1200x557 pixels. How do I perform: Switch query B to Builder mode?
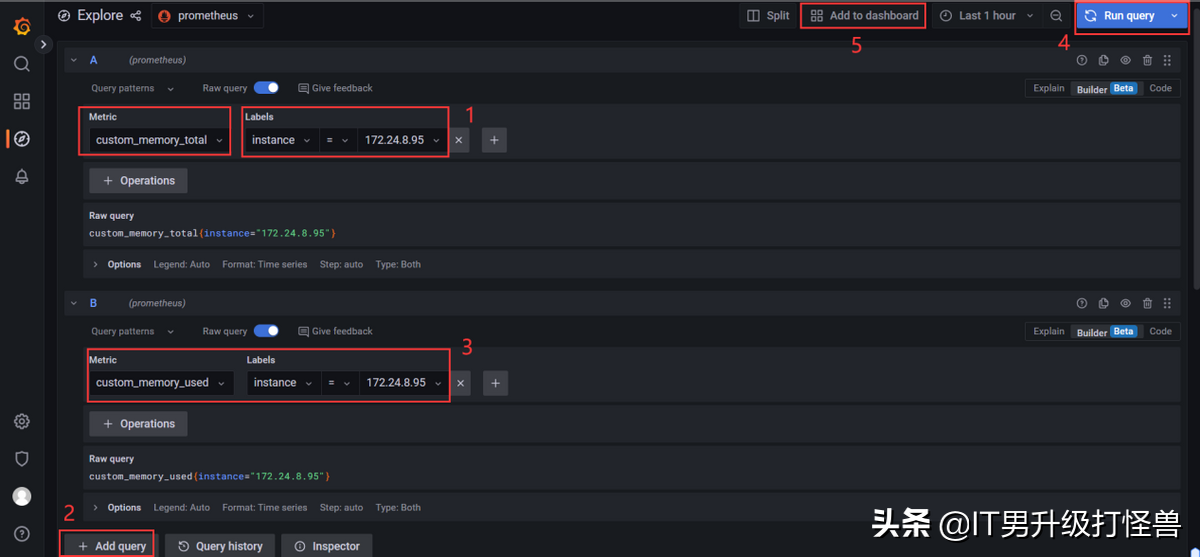[1106, 331]
